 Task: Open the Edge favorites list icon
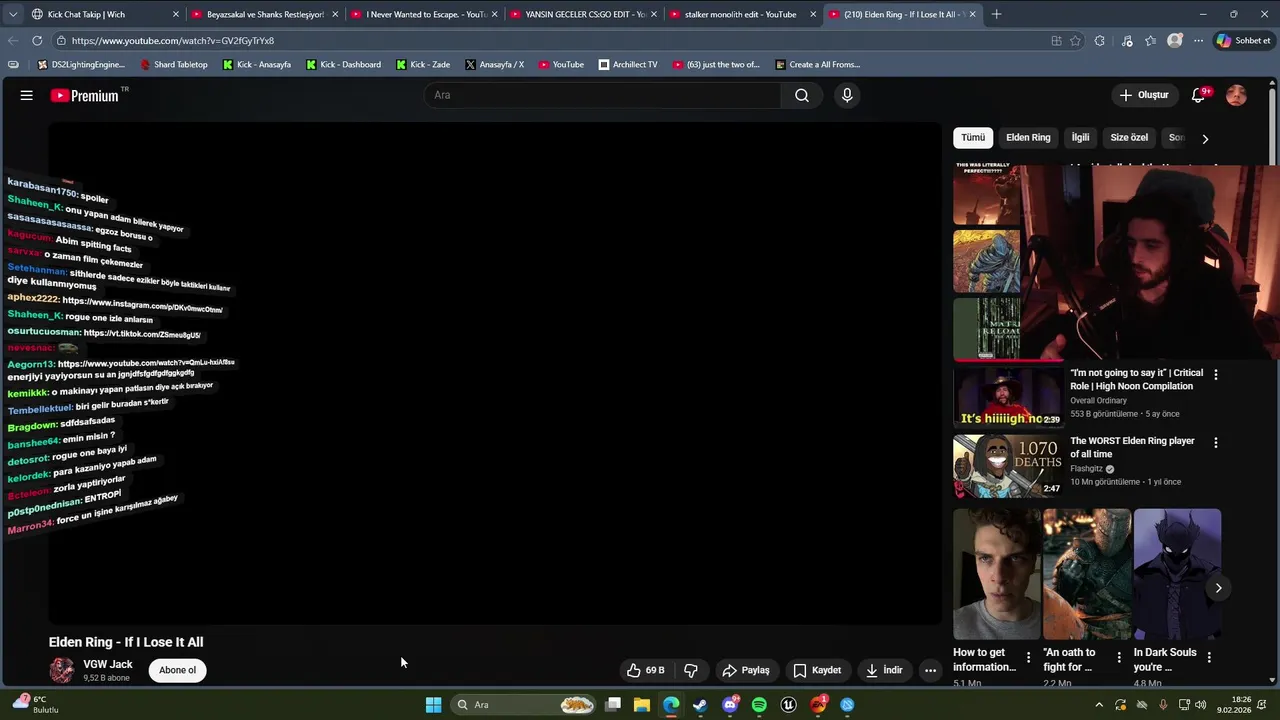(x=1151, y=41)
